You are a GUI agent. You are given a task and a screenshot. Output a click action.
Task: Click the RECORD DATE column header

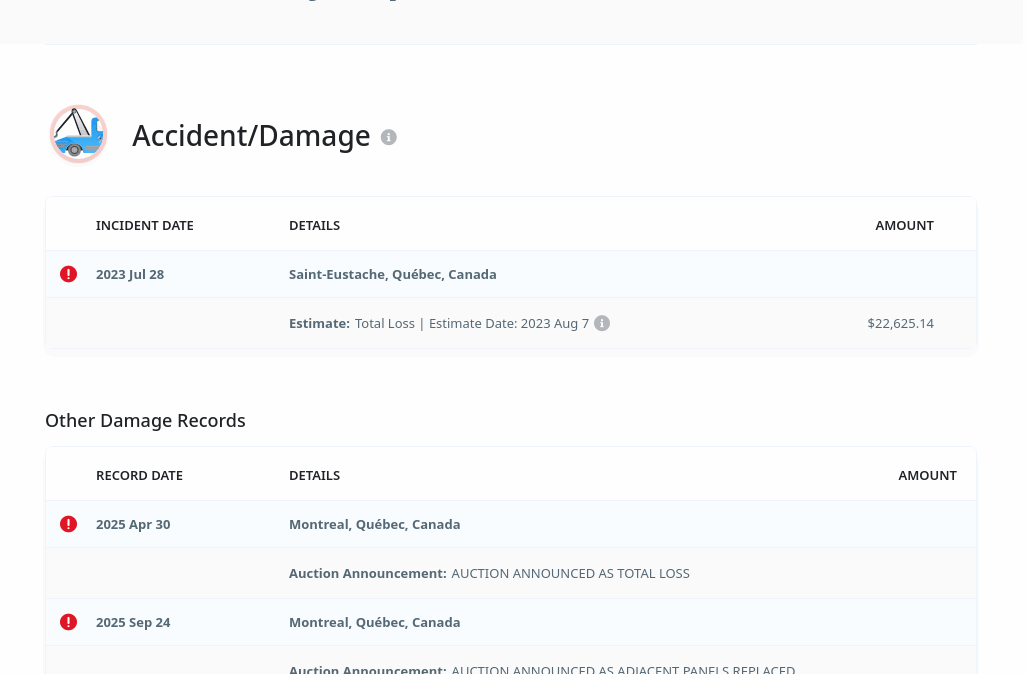[139, 475]
